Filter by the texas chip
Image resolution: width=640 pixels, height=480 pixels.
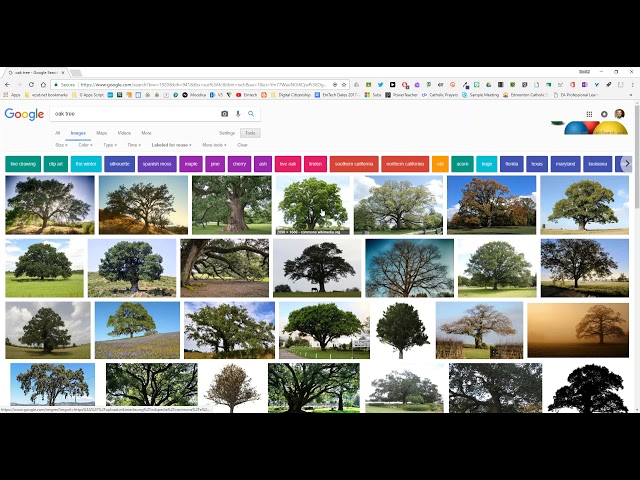tap(537, 164)
